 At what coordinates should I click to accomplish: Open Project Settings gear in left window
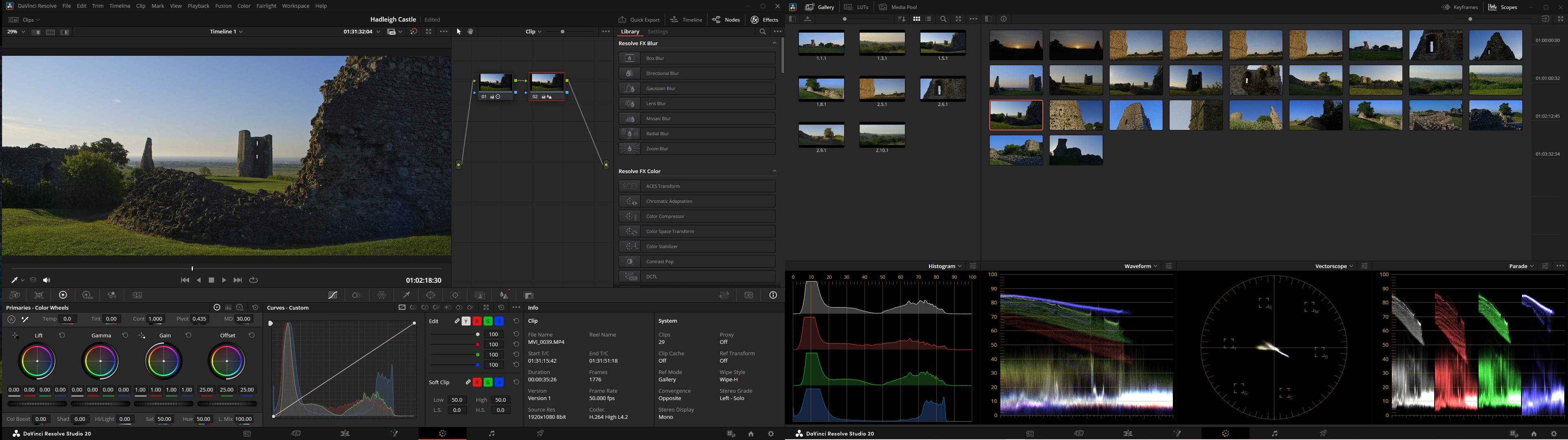(771, 433)
